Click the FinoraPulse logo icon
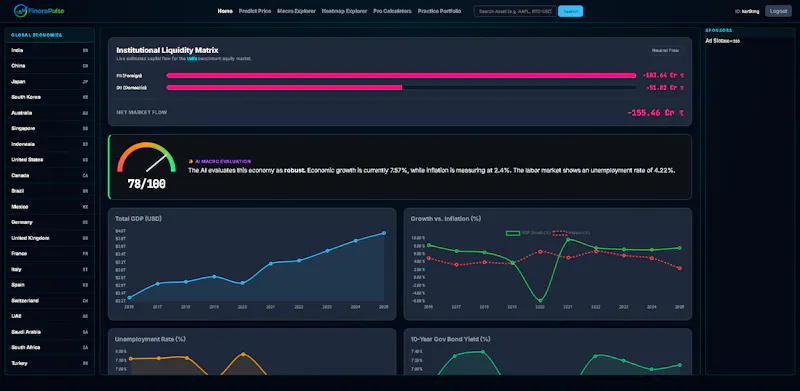Viewport: 800px width, 391px height. (x=20, y=10)
